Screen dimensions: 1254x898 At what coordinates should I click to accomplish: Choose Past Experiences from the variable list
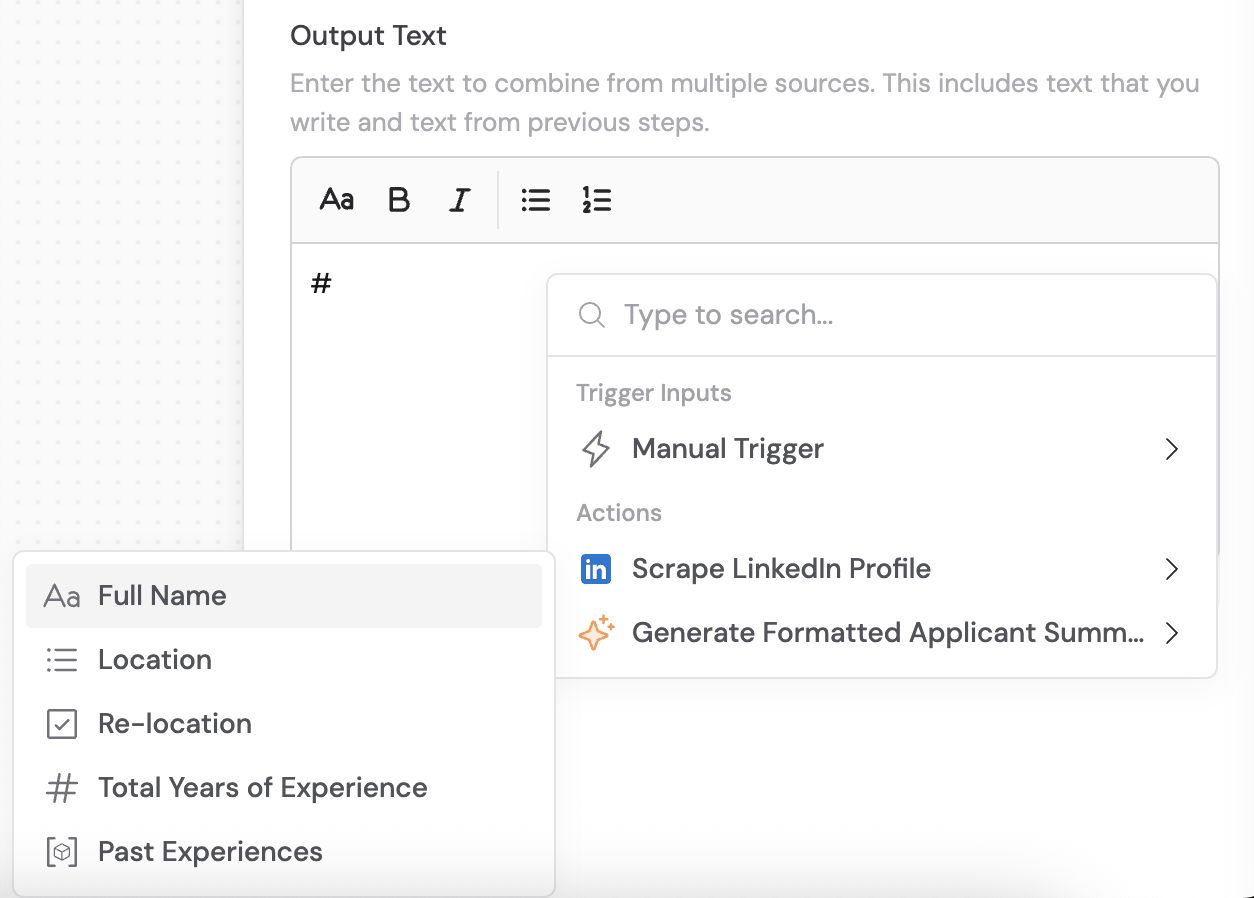pyautogui.click(x=210, y=851)
